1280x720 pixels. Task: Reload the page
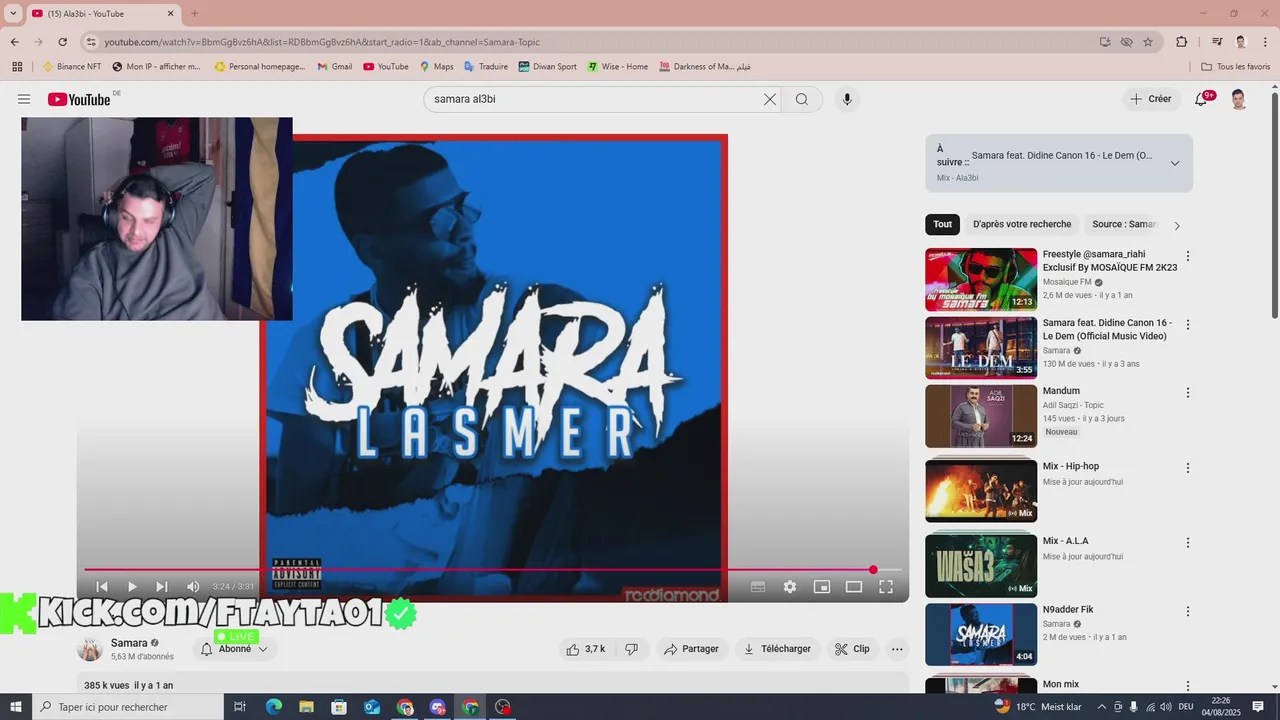[x=62, y=42]
